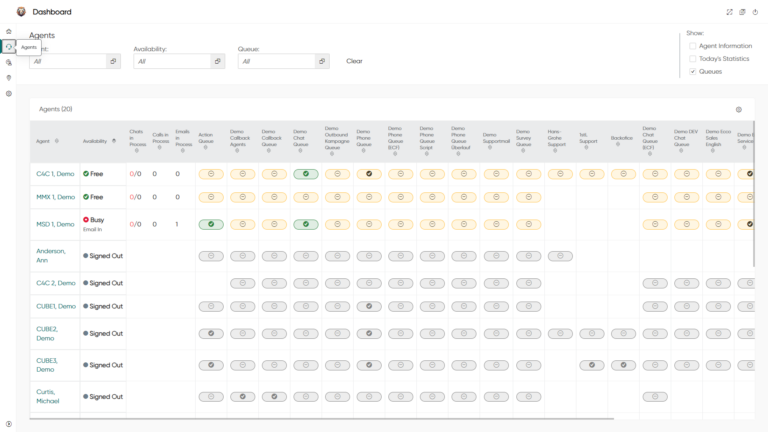Click the location pin sidebar icon
The width and height of the screenshot is (768, 432).
point(9,77)
